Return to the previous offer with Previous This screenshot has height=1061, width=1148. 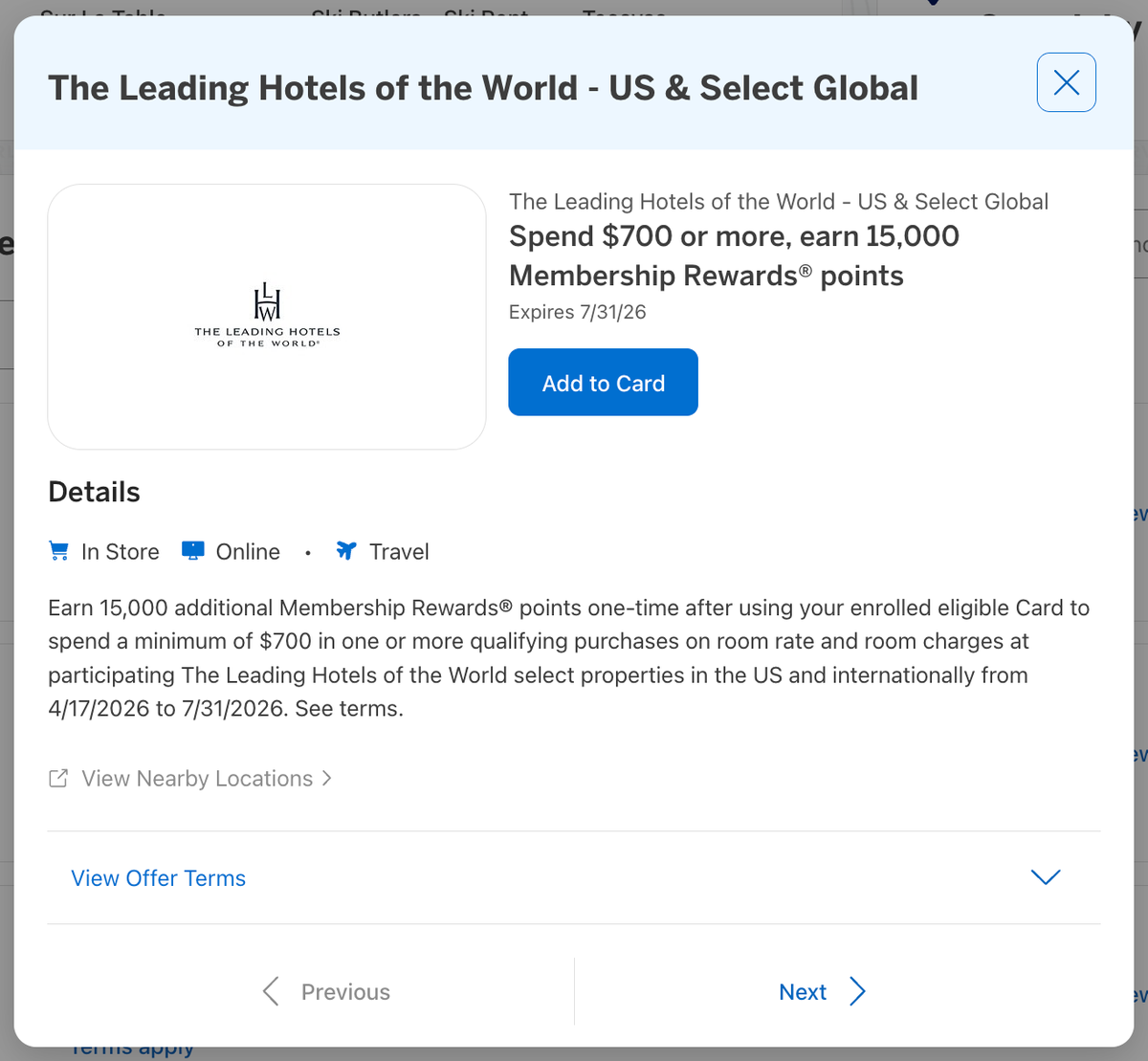point(344,992)
